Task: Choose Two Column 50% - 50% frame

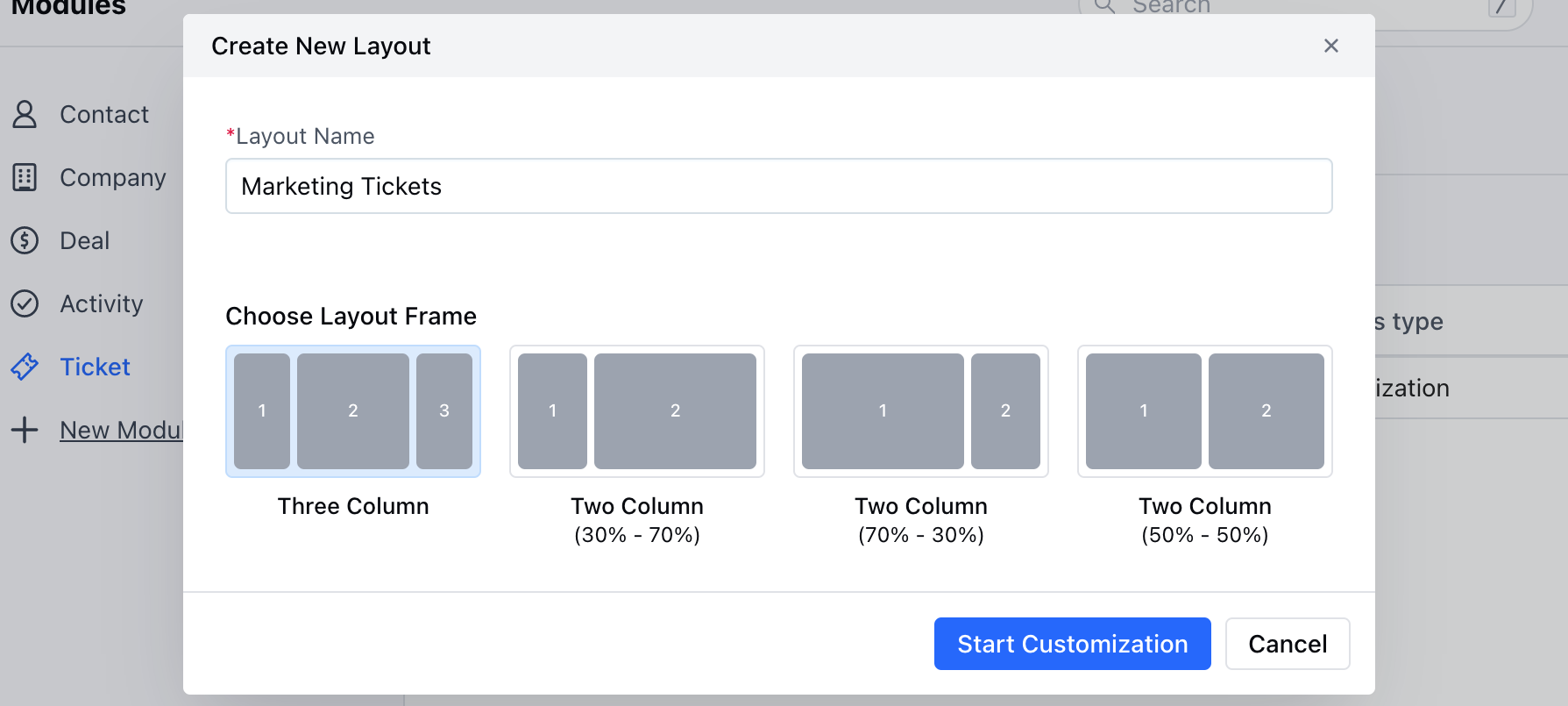Action: 1205,411
